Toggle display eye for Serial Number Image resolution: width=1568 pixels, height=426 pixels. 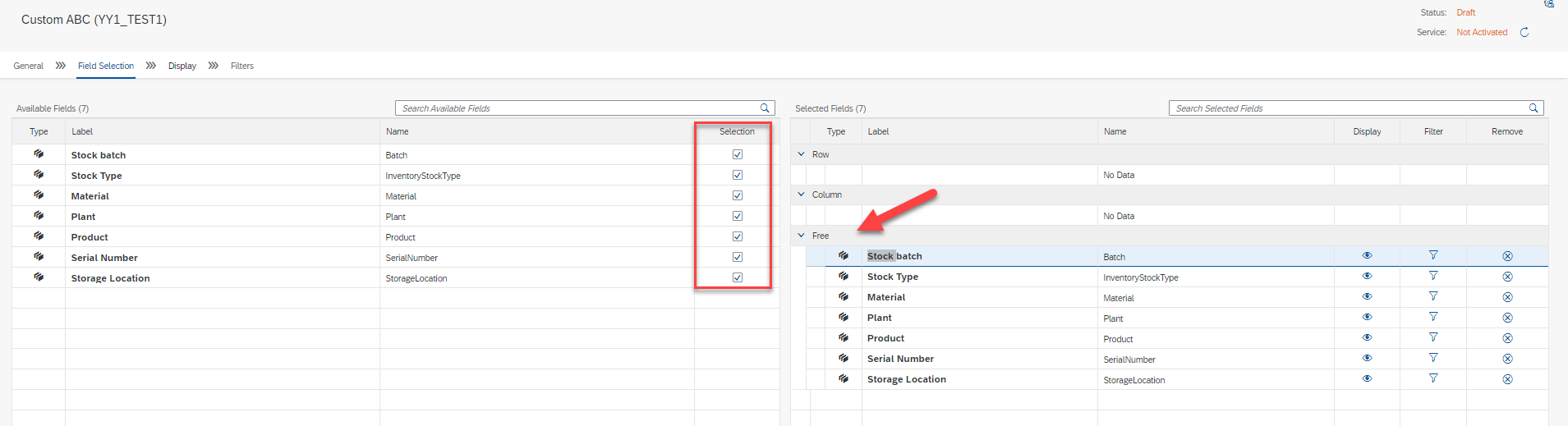tap(1368, 358)
